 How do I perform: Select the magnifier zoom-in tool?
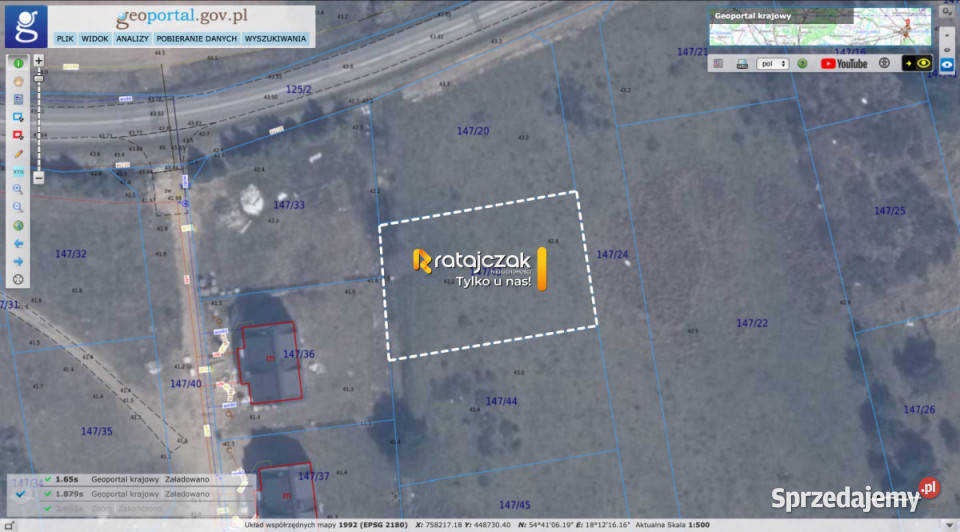coord(18,190)
